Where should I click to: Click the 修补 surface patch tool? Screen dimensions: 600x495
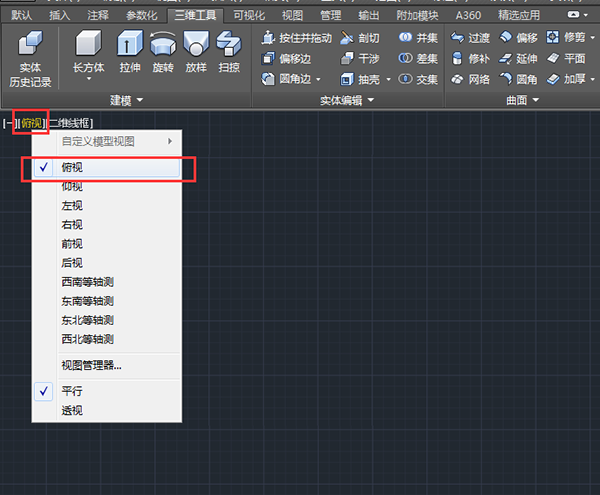click(x=470, y=59)
